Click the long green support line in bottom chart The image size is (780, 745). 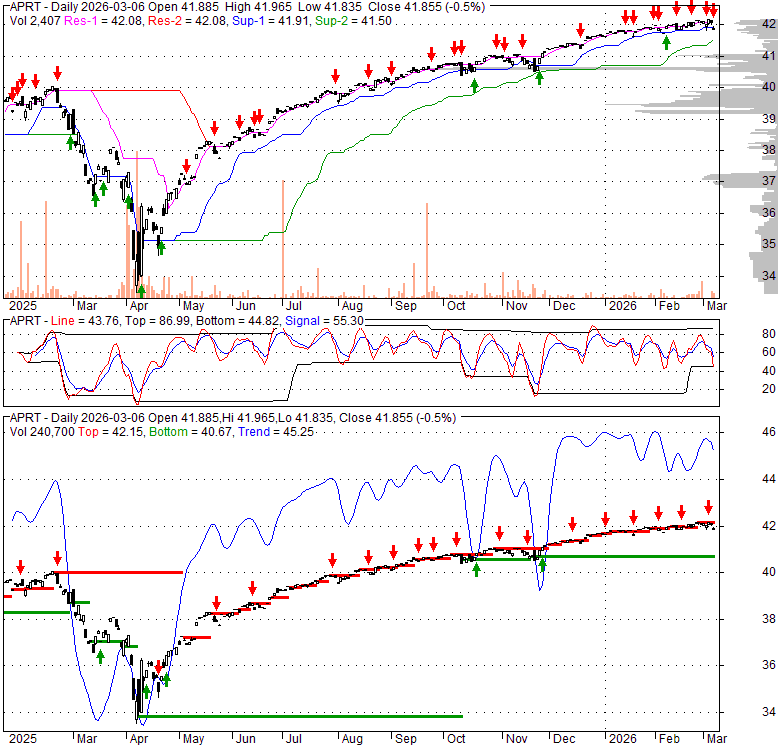click(x=302, y=716)
